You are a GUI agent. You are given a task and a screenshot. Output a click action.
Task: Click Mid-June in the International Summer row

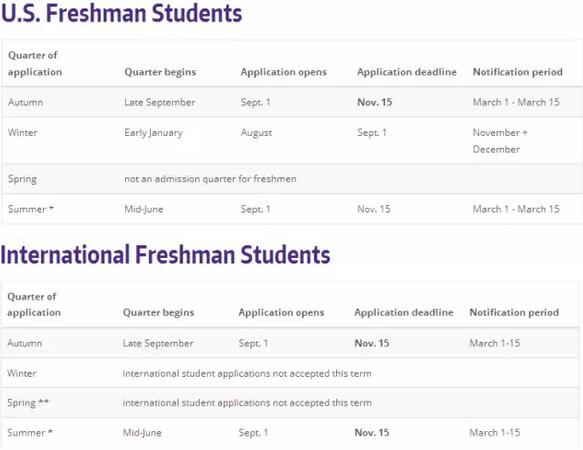[x=142, y=433]
